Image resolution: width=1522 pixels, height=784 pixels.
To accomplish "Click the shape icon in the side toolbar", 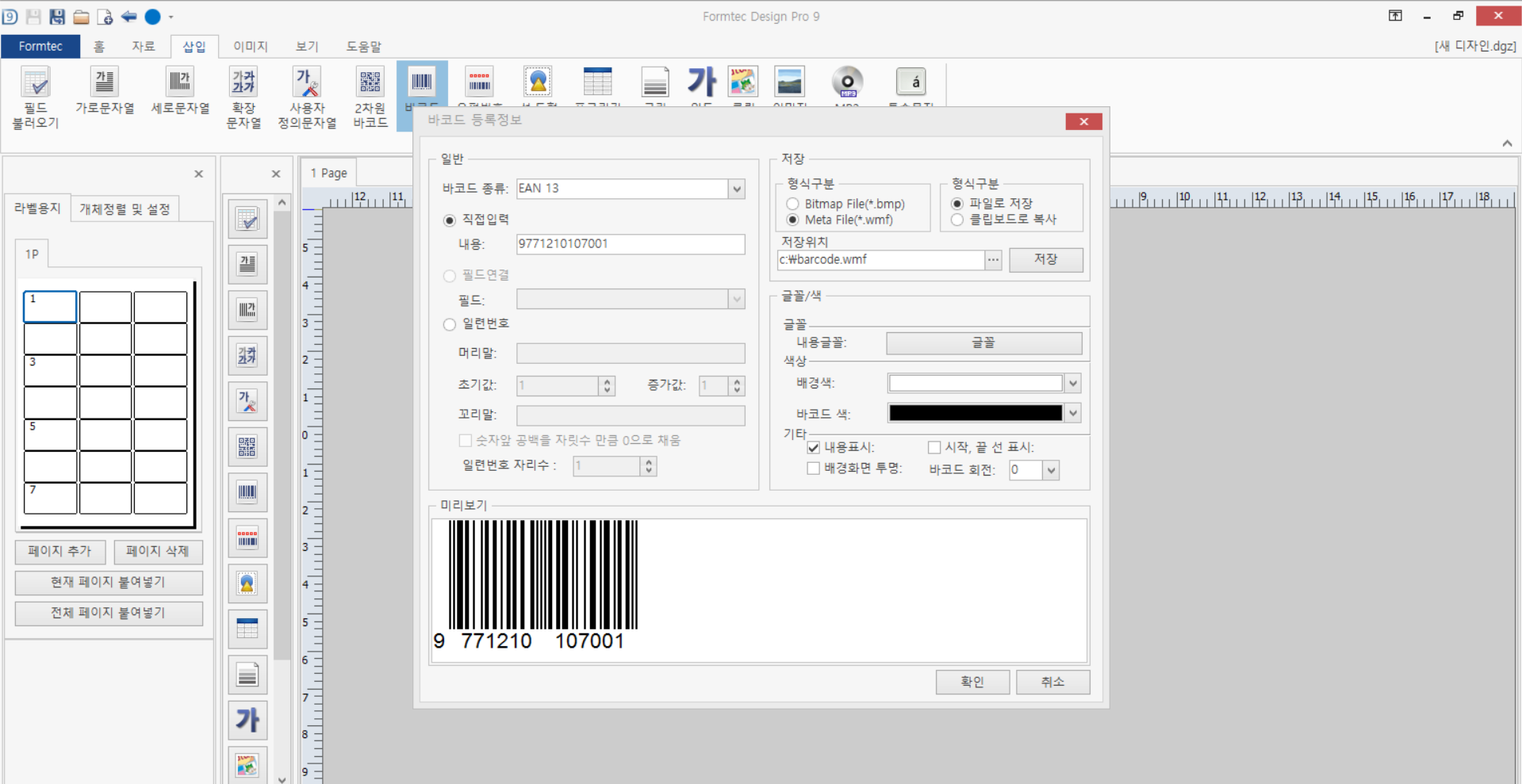I will click(x=247, y=583).
